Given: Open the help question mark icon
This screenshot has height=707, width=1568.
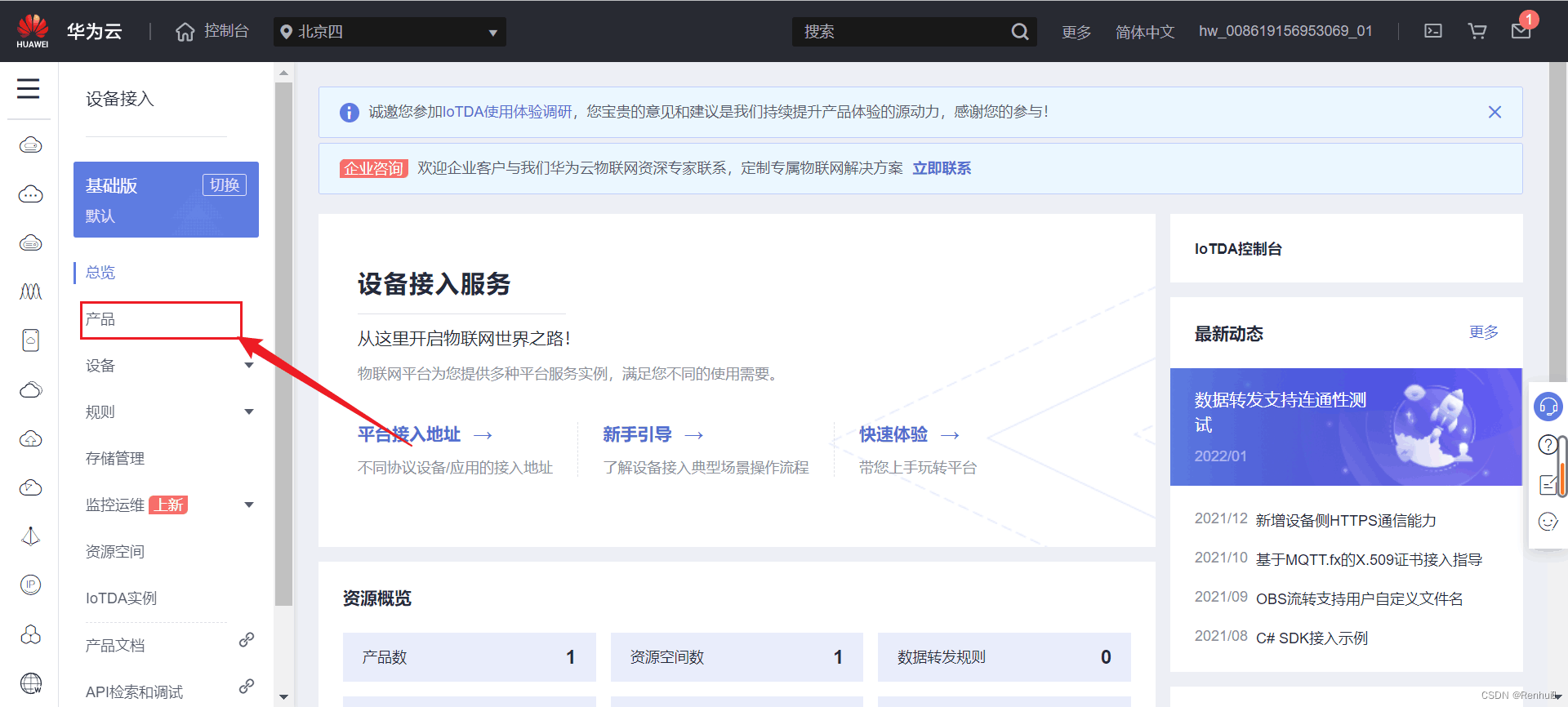Looking at the screenshot, I should click(x=1548, y=445).
